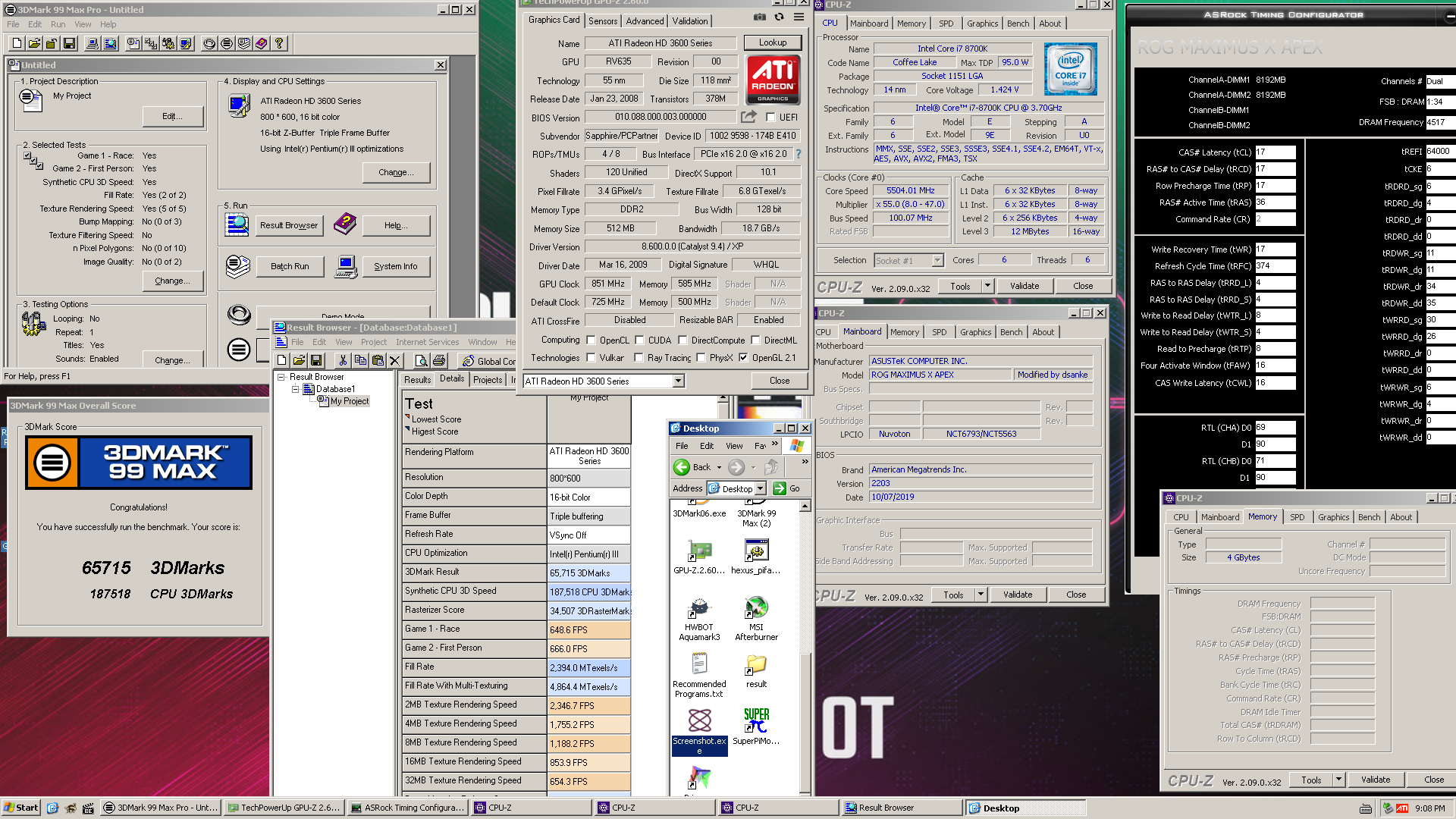
Task: Open Run menu in 3DMark 99 Max
Action: coord(58,24)
